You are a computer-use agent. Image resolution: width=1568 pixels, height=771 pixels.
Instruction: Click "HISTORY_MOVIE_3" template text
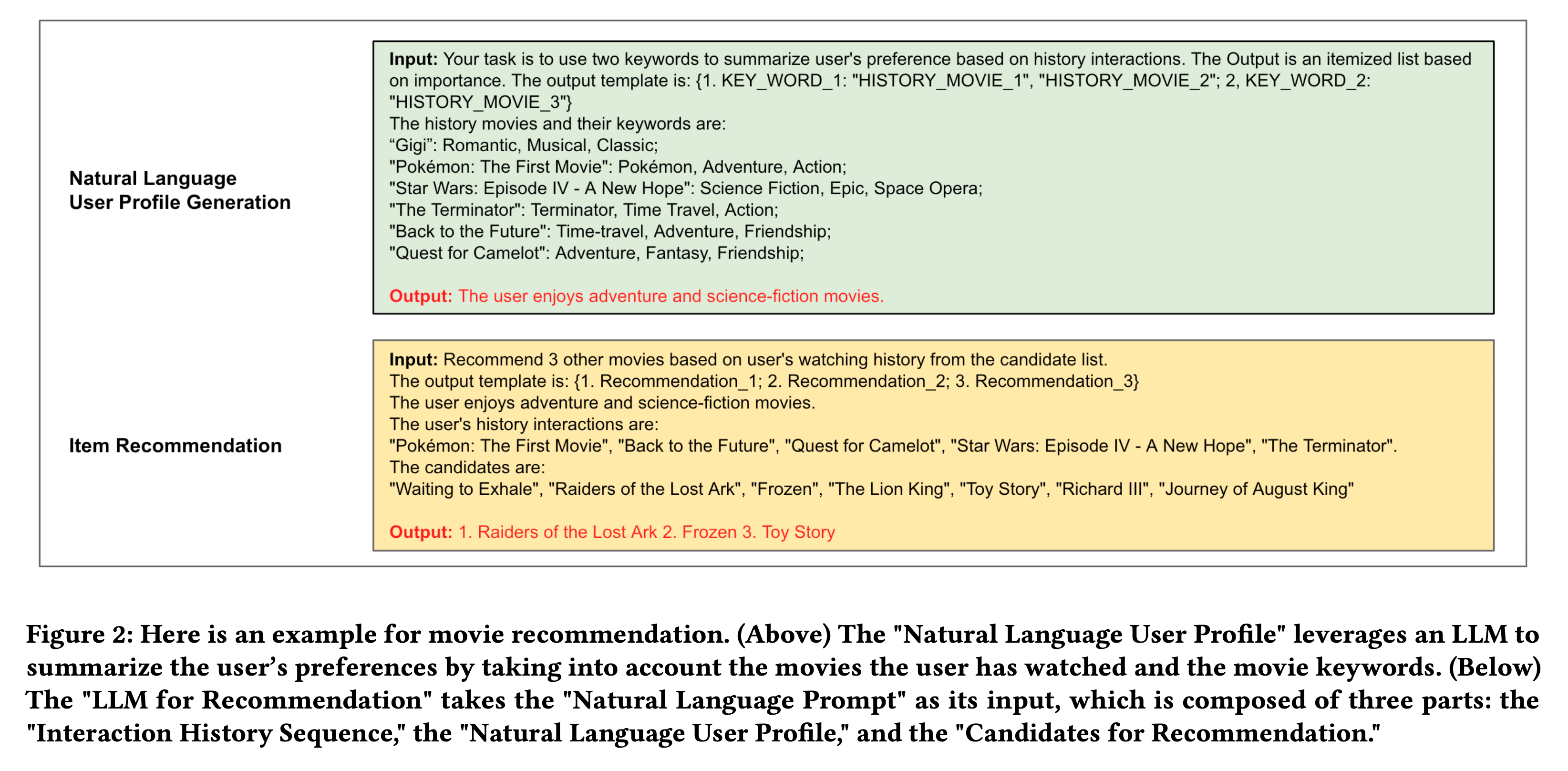480,102
